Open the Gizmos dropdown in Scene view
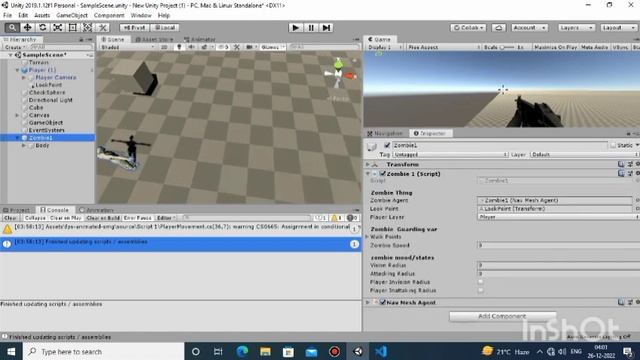640x360 pixels. click(x=272, y=47)
